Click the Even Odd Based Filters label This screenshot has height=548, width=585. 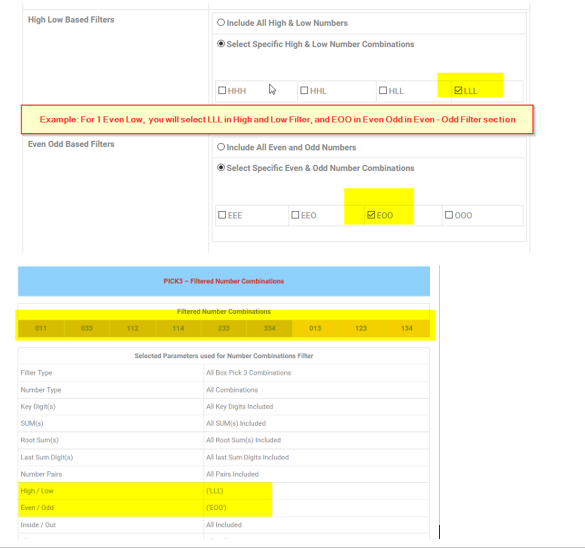point(71,144)
